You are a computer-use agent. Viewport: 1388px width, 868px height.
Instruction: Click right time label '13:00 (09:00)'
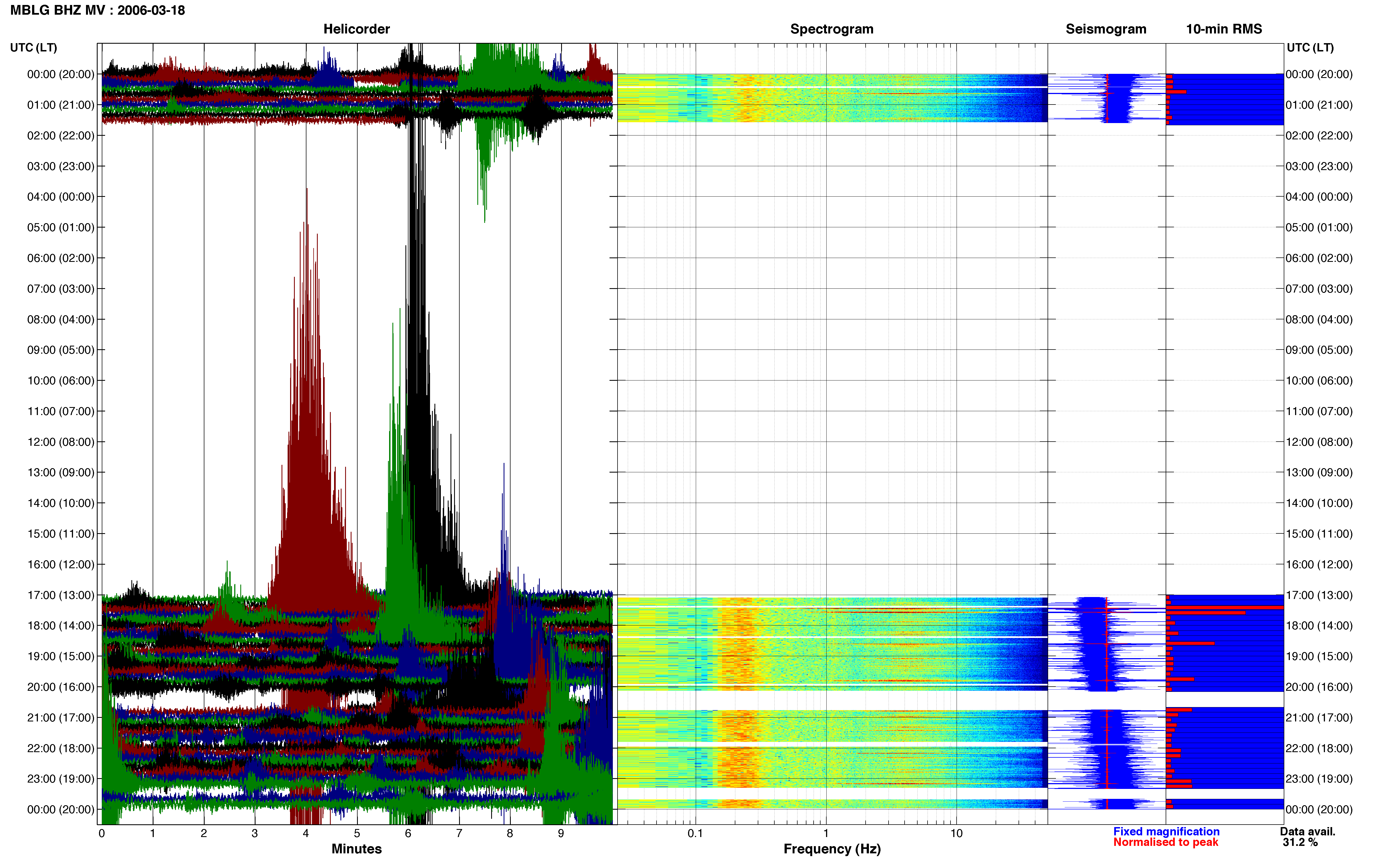[x=1319, y=473]
